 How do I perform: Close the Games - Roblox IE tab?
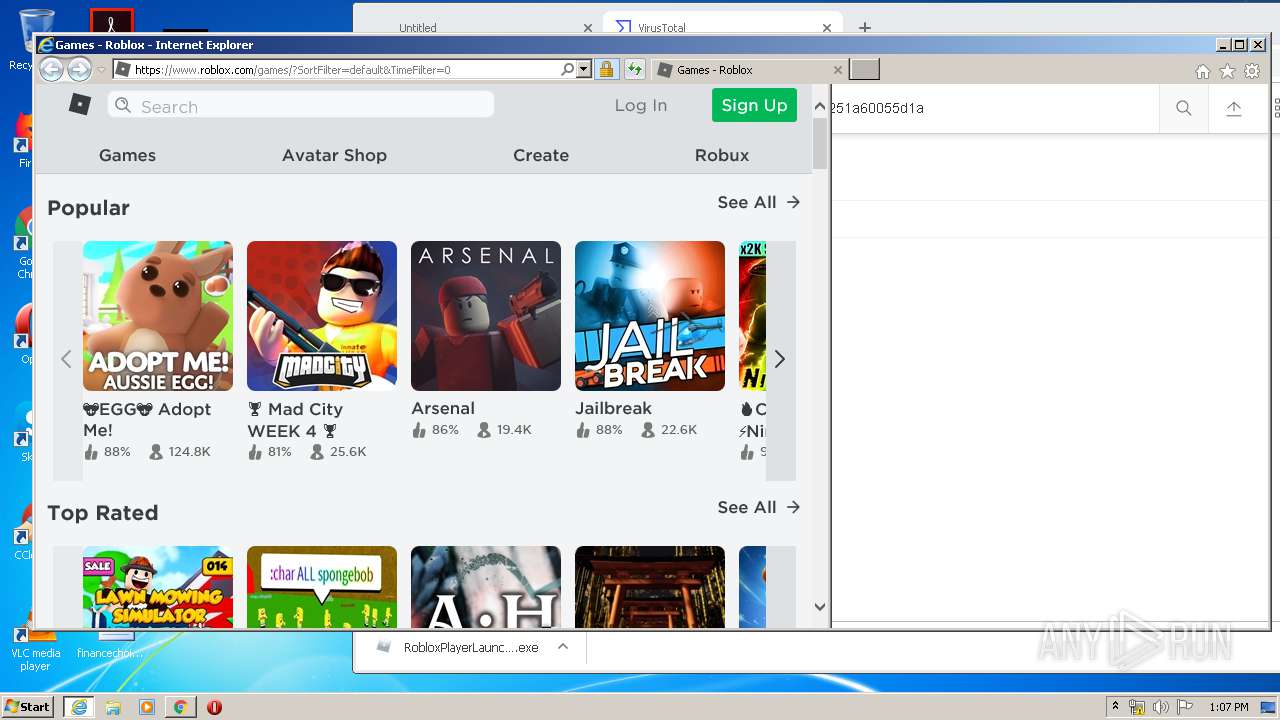pyautogui.click(x=838, y=70)
